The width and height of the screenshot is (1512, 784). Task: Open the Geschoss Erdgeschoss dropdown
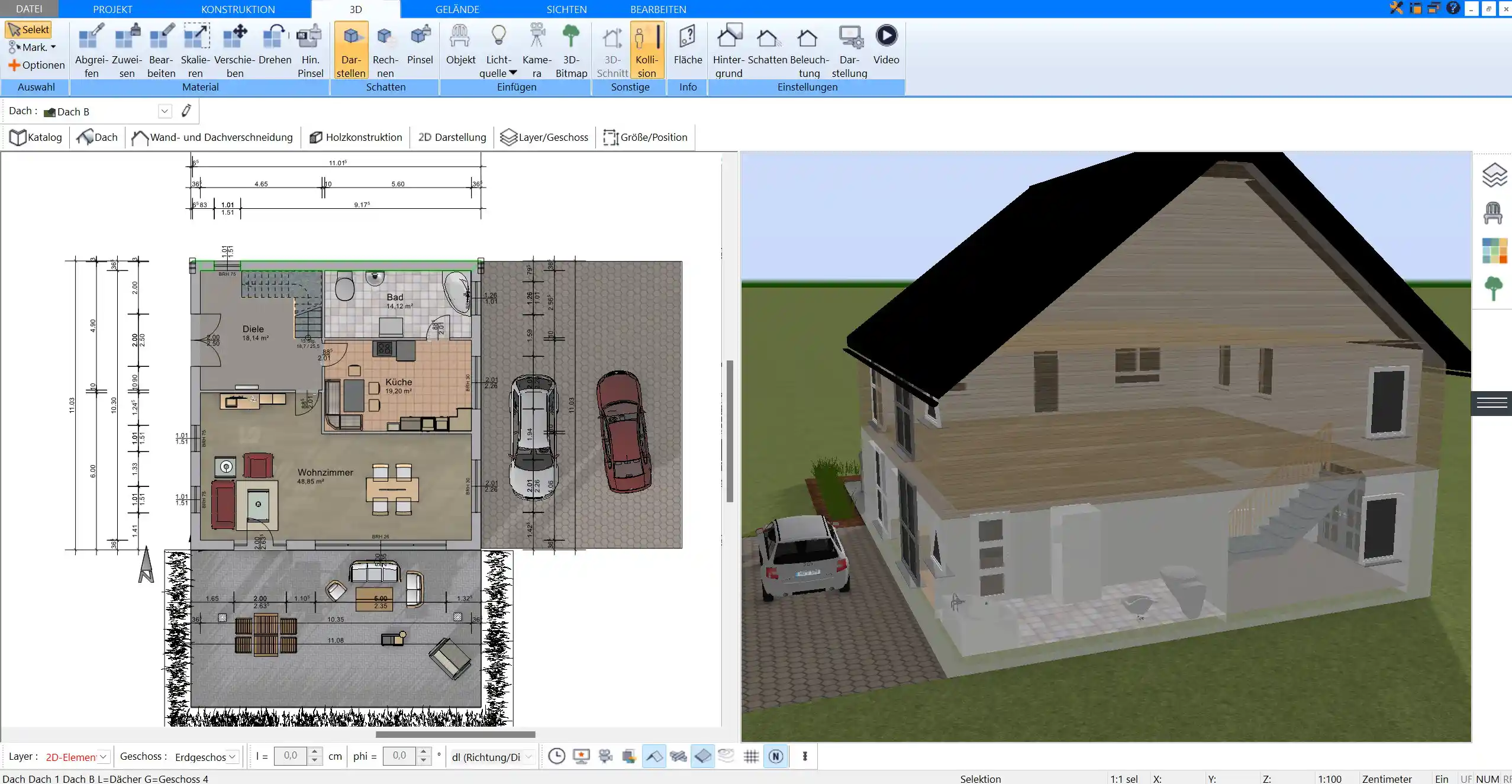point(233,757)
